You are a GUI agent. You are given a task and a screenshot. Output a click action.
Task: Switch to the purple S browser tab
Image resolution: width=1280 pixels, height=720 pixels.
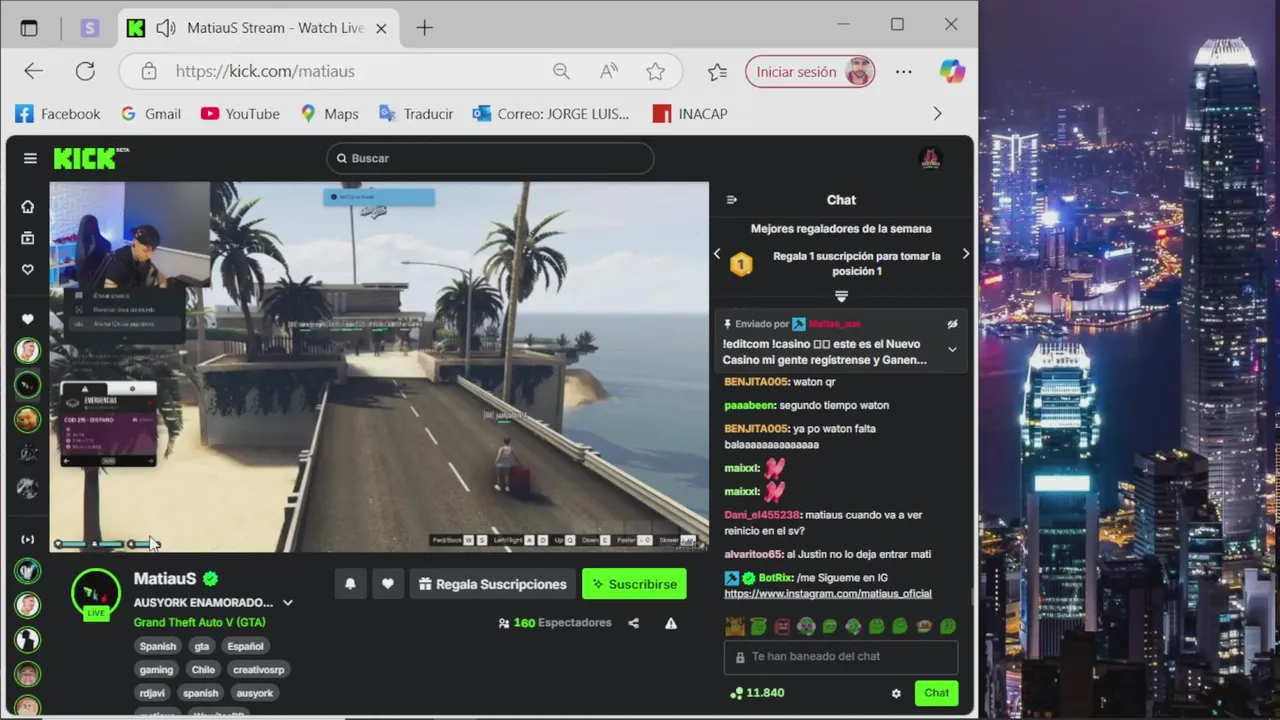(90, 28)
